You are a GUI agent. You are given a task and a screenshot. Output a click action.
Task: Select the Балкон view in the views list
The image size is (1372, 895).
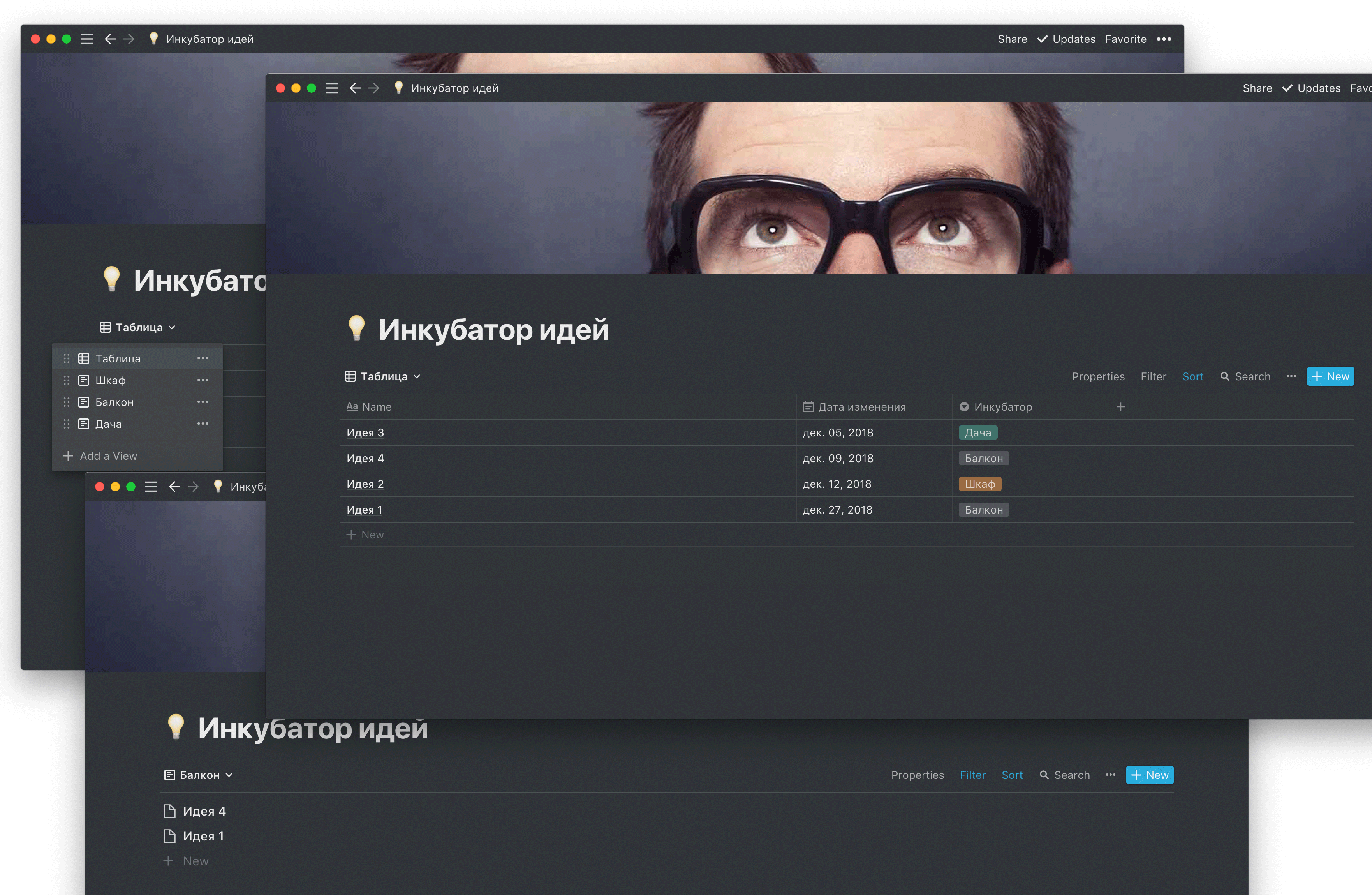[x=114, y=402]
